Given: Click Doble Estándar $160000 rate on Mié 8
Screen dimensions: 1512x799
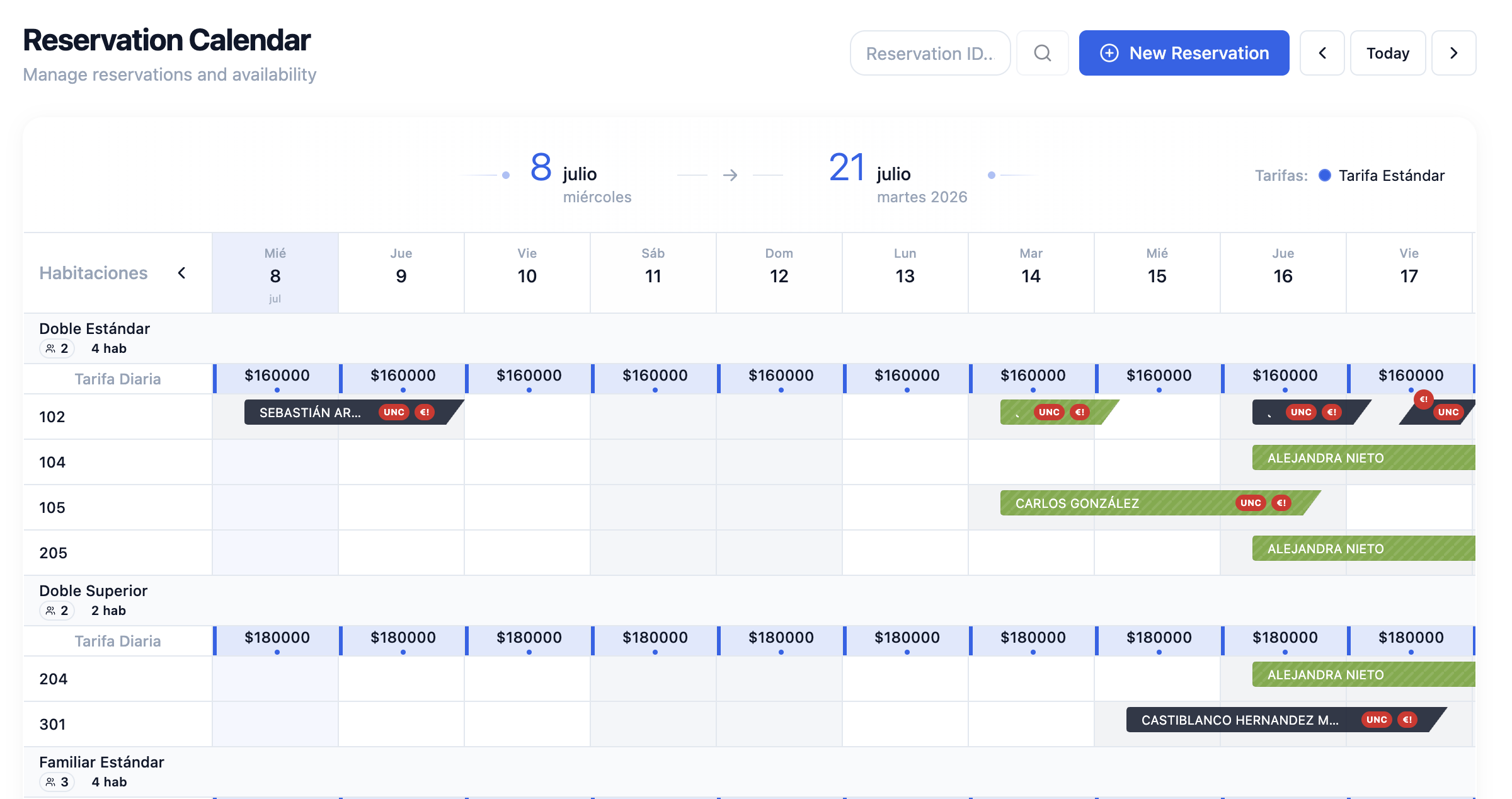Looking at the screenshot, I should (277, 378).
